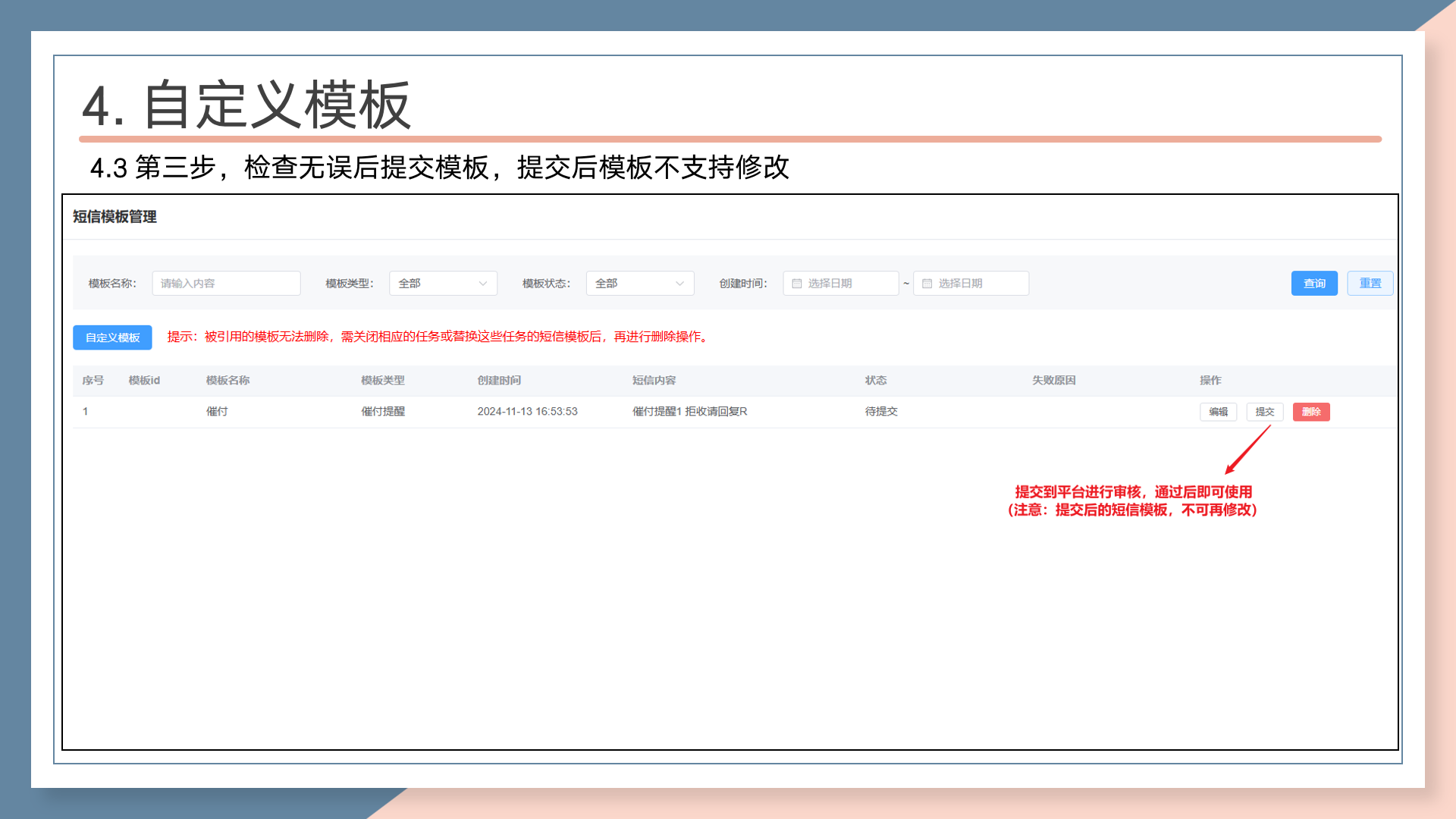The width and height of the screenshot is (1456, 819).
Task: Click the 状态 column header
Action: pos(875,381)
